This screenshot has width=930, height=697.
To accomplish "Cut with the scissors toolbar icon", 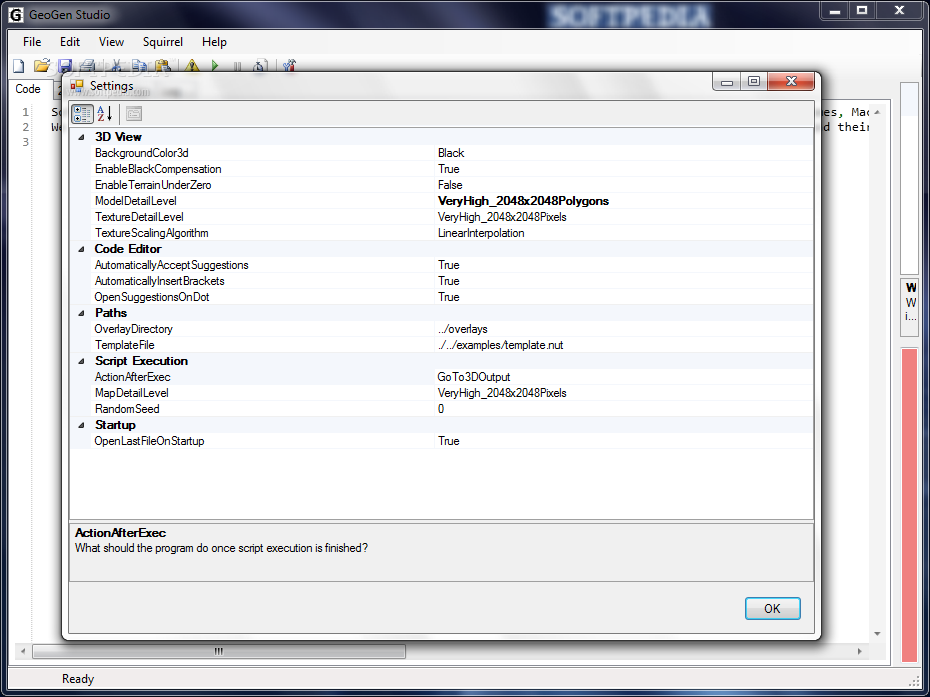I will (x=116, y=65).
